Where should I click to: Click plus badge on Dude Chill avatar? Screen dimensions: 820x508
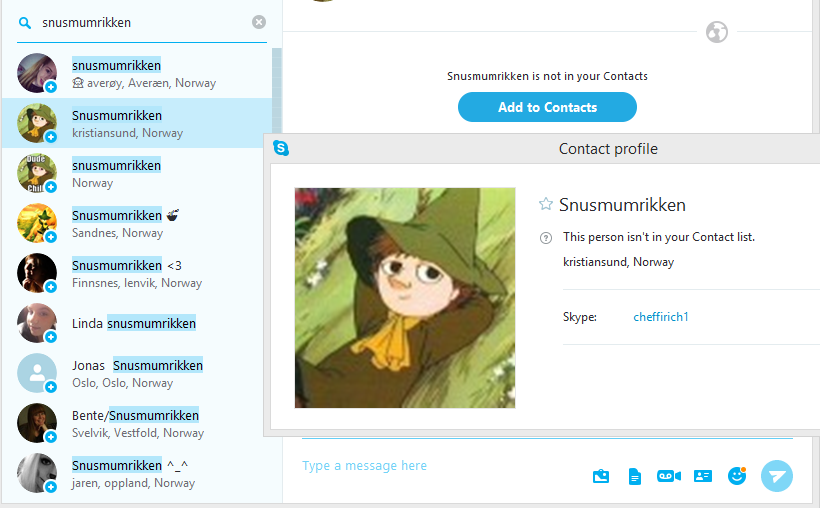pos(51,187)
